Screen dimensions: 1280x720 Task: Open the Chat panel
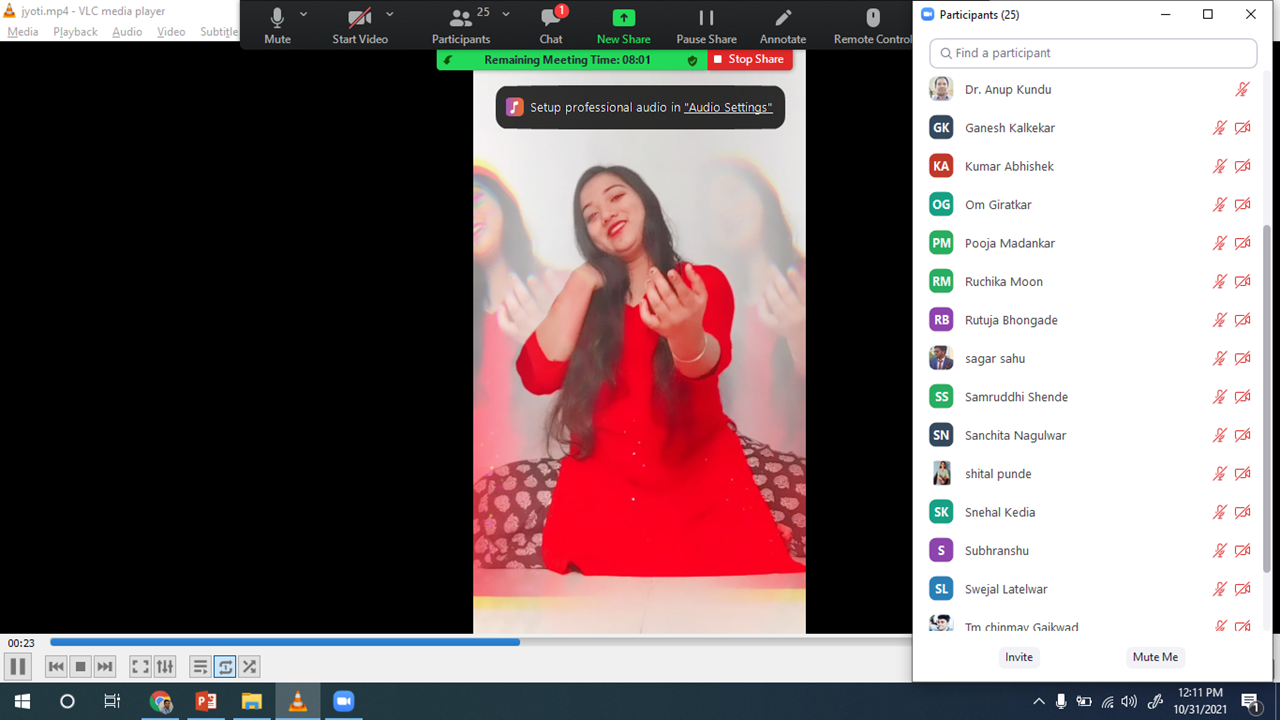(551, 26)
